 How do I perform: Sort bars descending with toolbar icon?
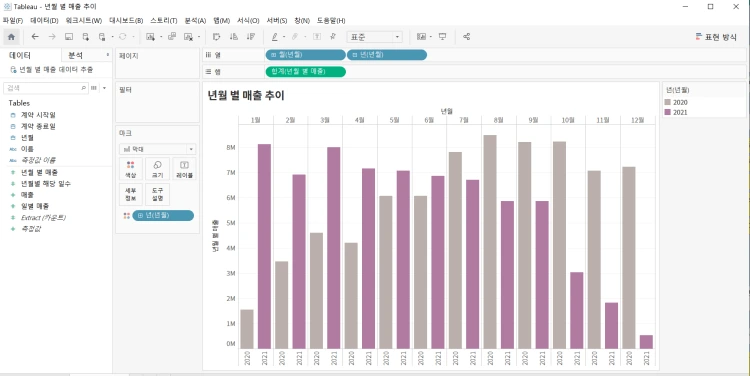click(x=251, y=36)
